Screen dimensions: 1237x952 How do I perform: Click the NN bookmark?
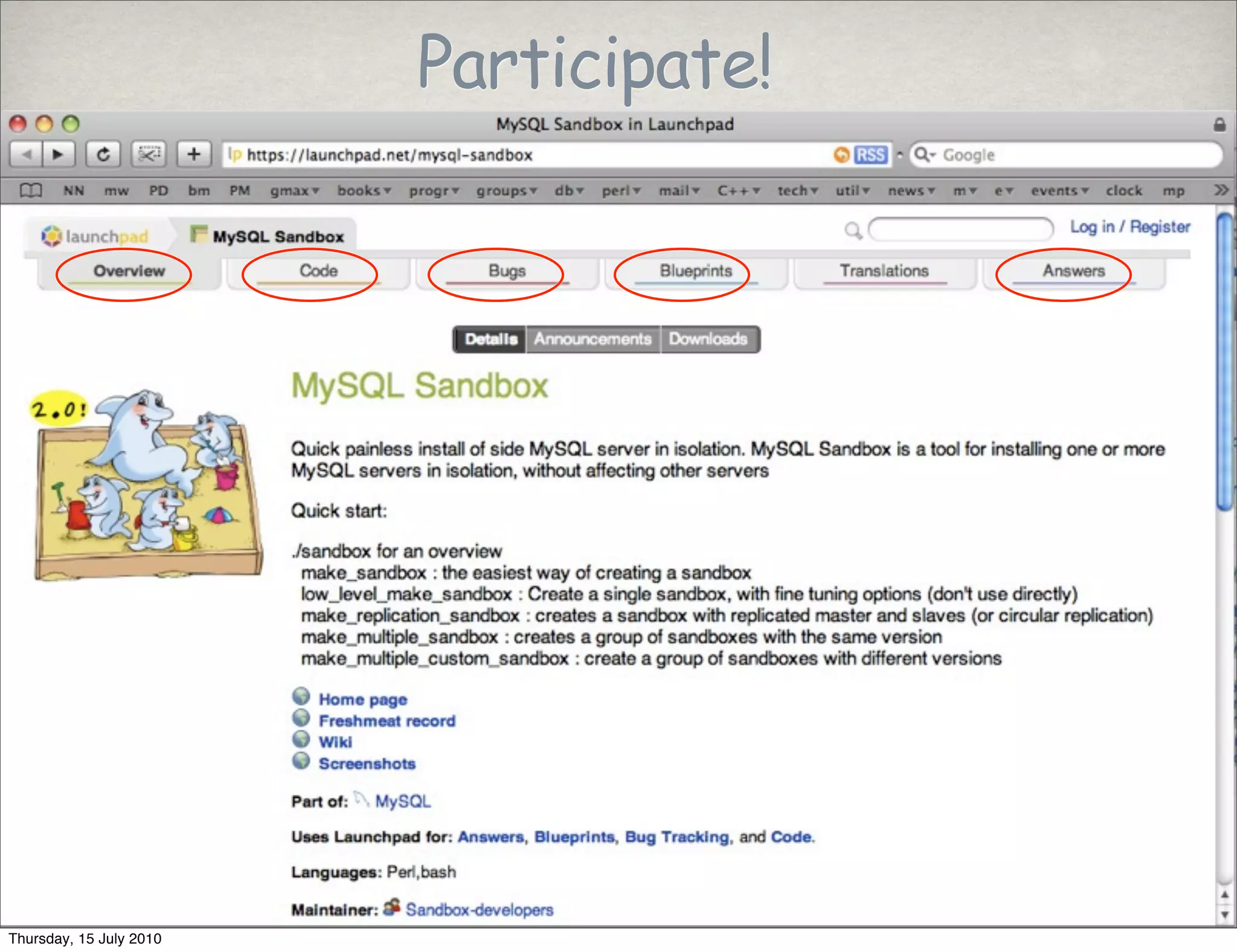click(74, 191)
